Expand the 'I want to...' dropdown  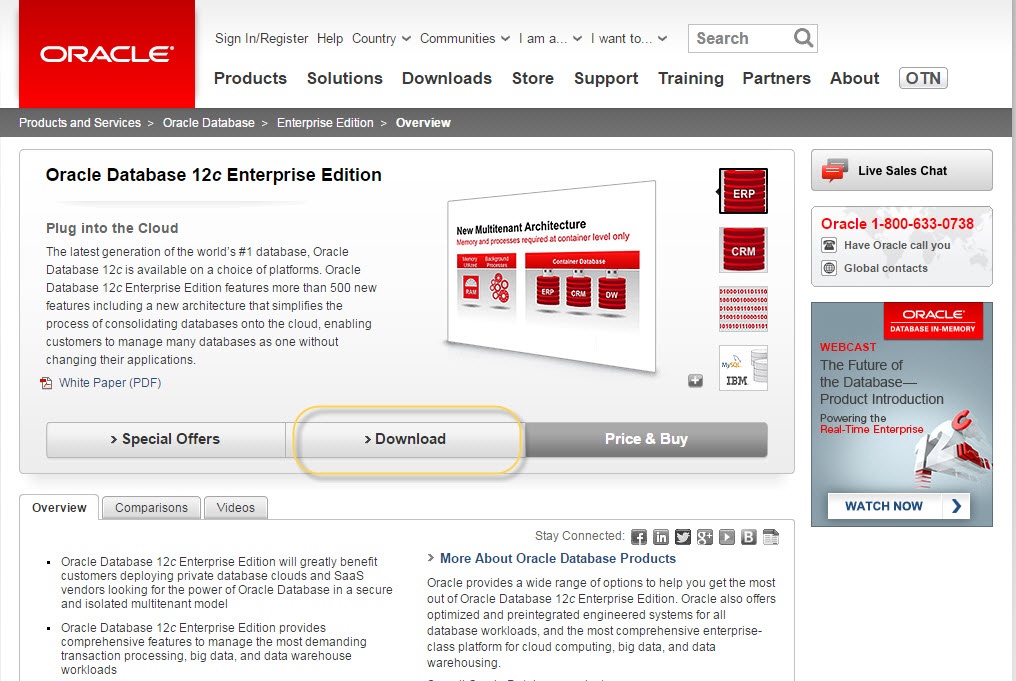[x=629, y=39]
